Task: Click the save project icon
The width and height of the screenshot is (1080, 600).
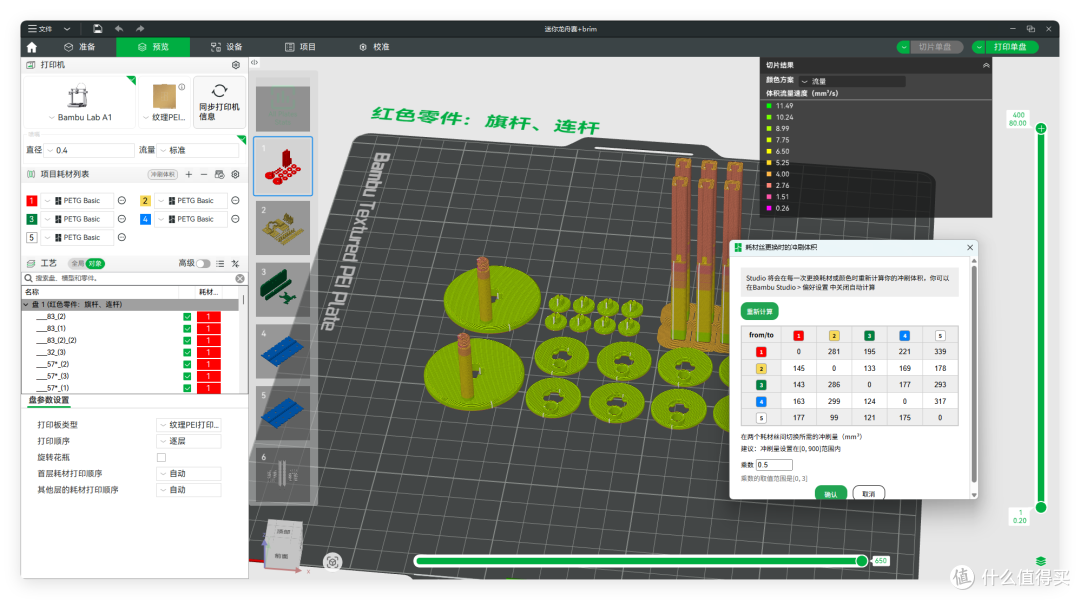Action: [x=97, y=29]
